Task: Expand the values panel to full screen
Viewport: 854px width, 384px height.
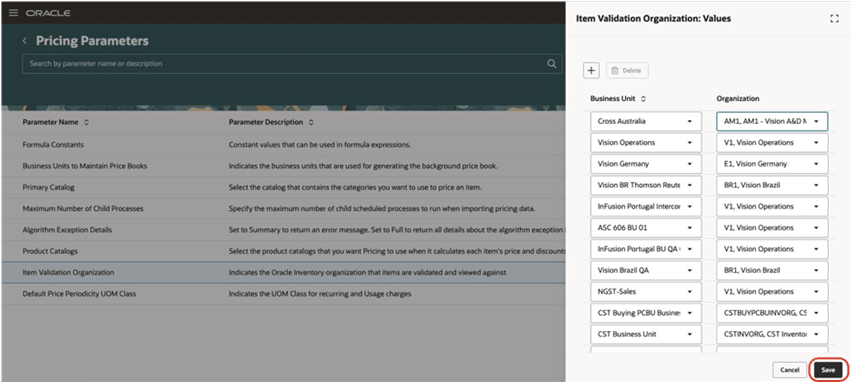Action: (x=834, y=19)
